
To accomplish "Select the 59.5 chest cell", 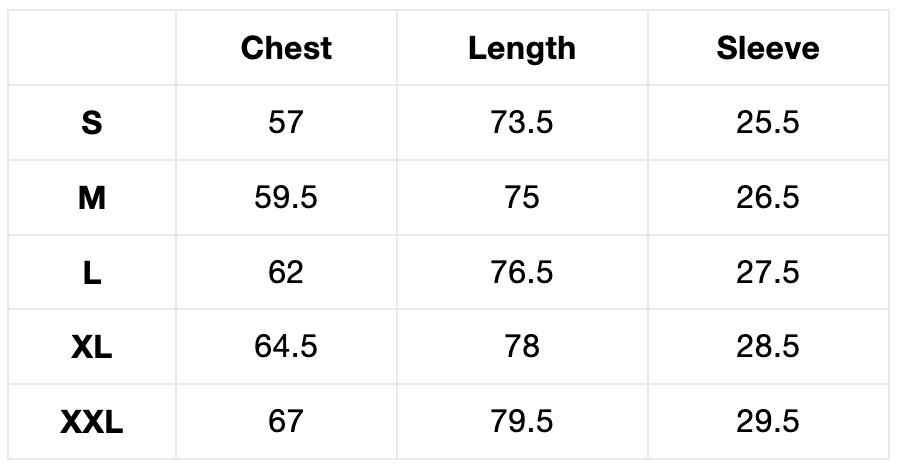I will pyautogui.click(x=286, y=198).
